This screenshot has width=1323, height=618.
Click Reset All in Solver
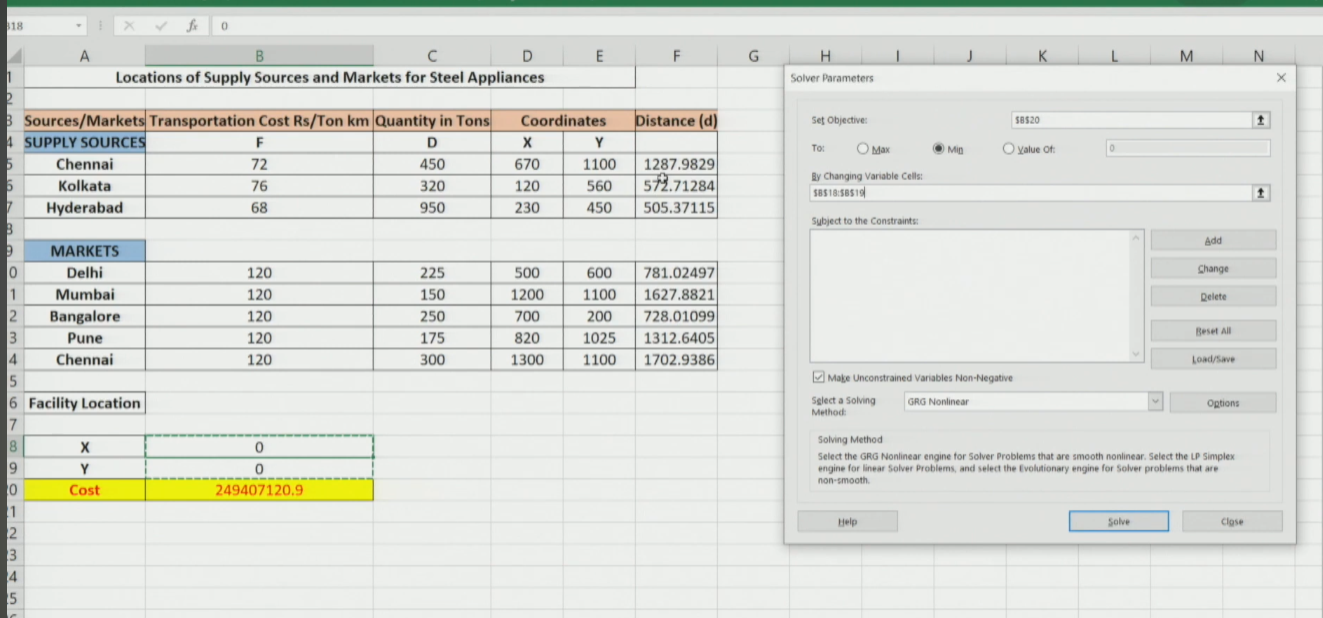click(x=1213, y=330)
